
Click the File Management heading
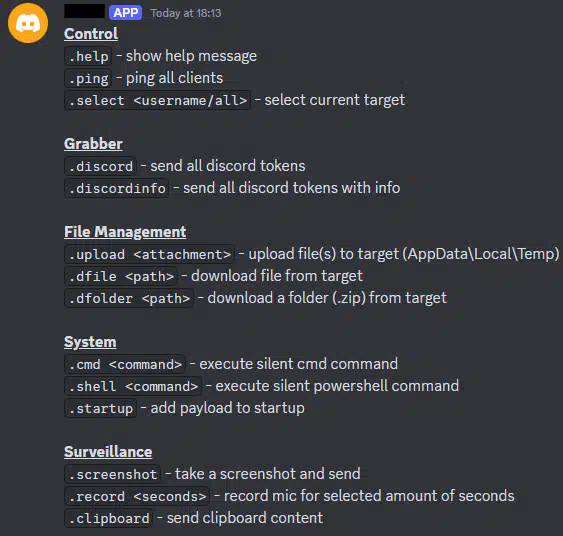tap(125, 232)
